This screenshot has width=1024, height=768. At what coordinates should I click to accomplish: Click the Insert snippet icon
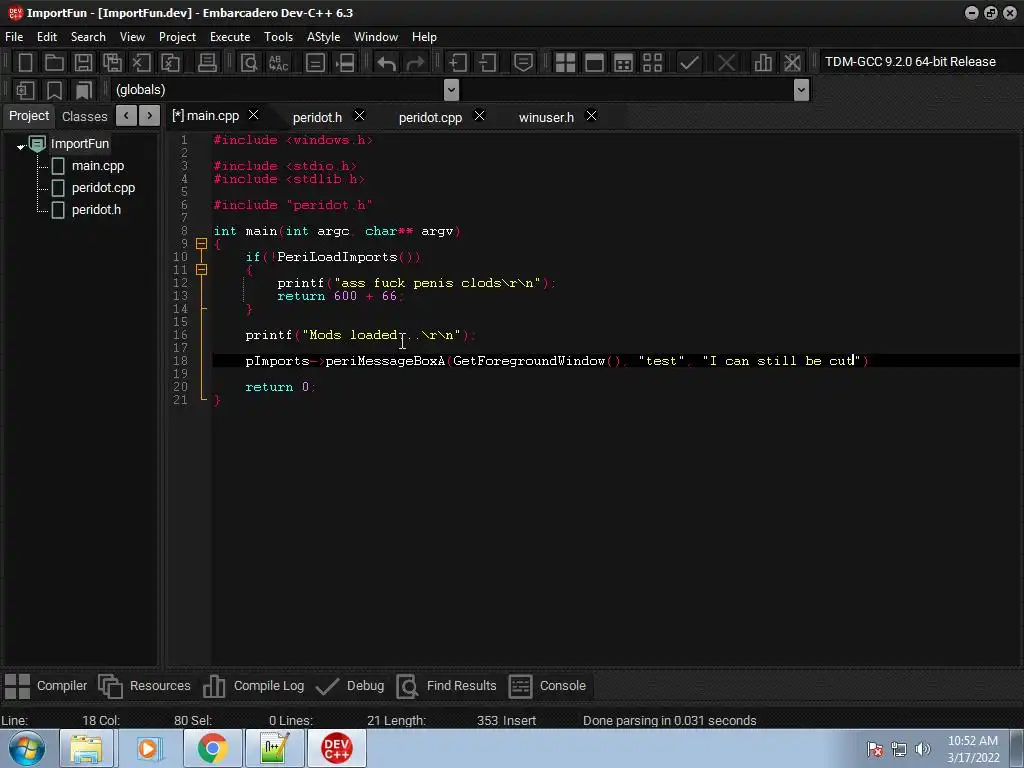click(25, 90)
